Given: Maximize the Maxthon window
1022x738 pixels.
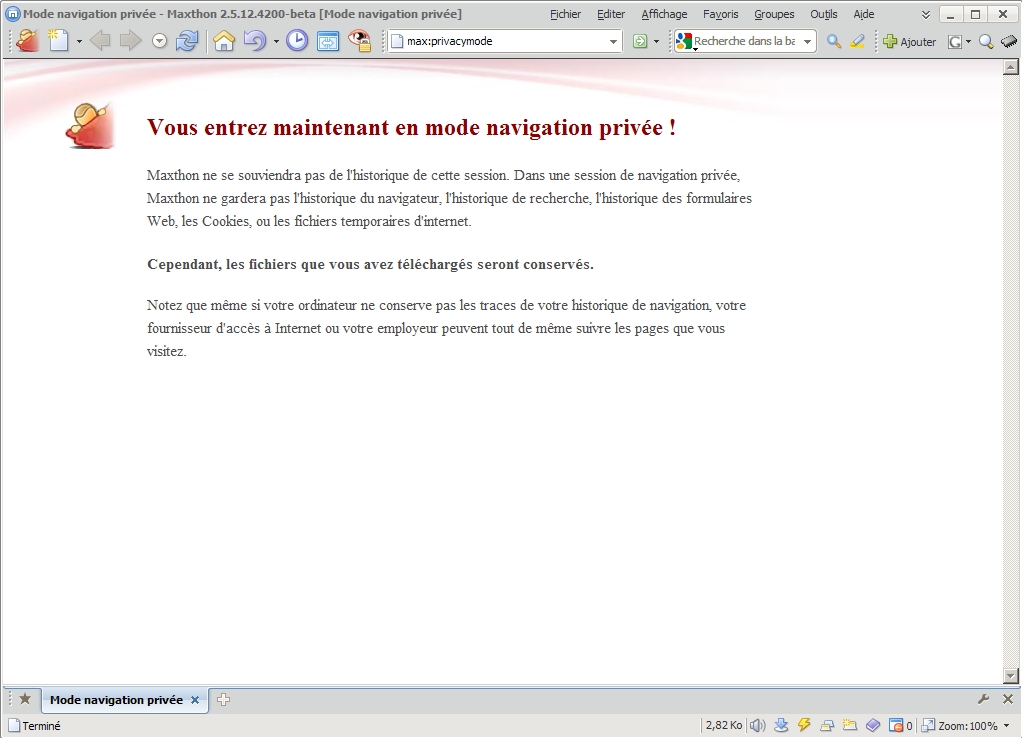Looking at the screenshot, I should (x=976, y=14).
